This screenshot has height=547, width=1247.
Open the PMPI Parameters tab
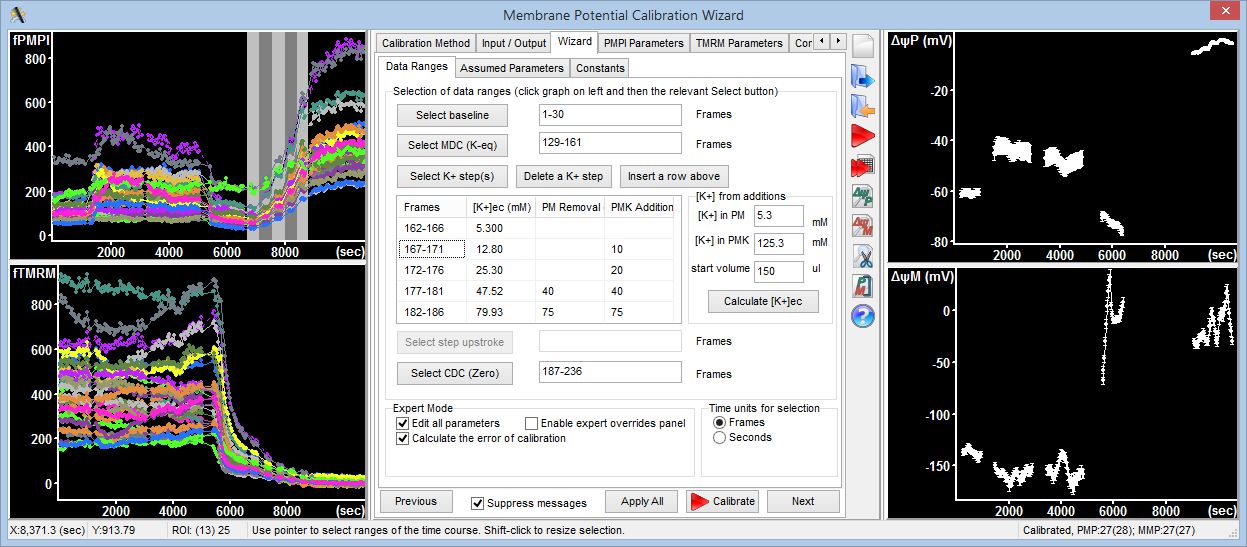pos(644,43)
